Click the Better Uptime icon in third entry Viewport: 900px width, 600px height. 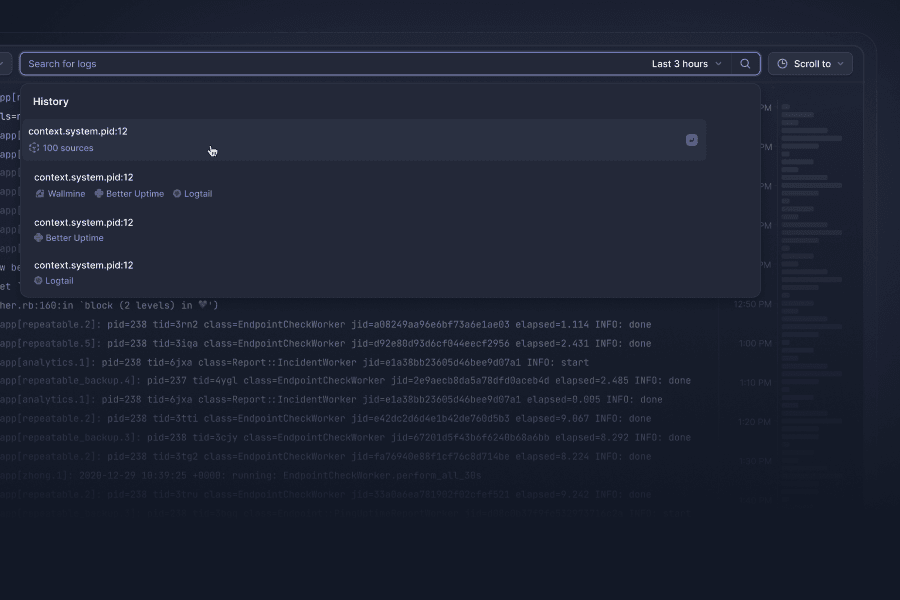[x=39, y=238]
